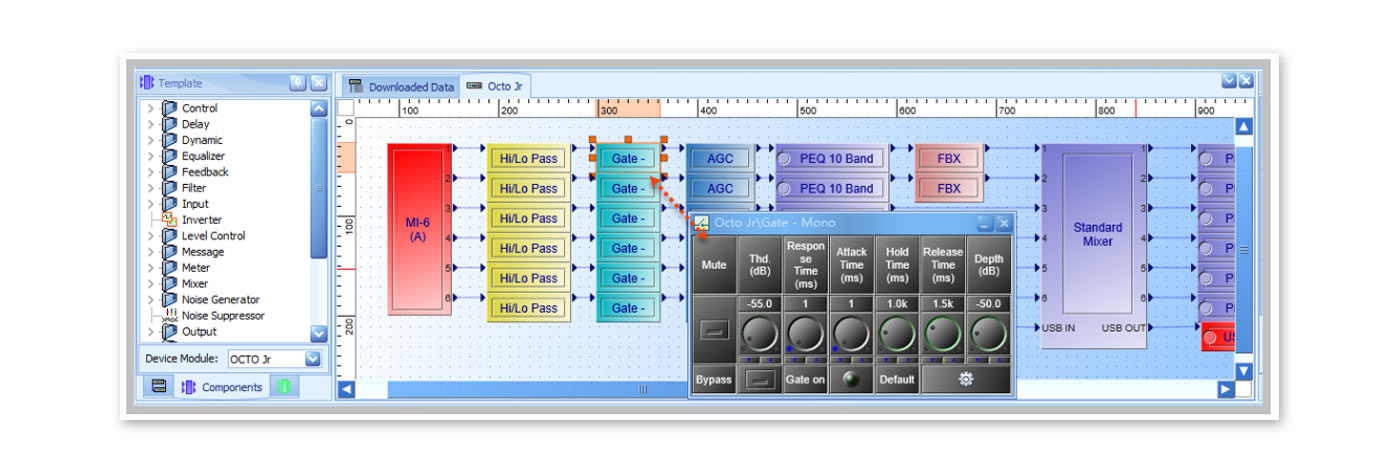Click the first AGC block
1400x460 pixels.
click(719, 158)
